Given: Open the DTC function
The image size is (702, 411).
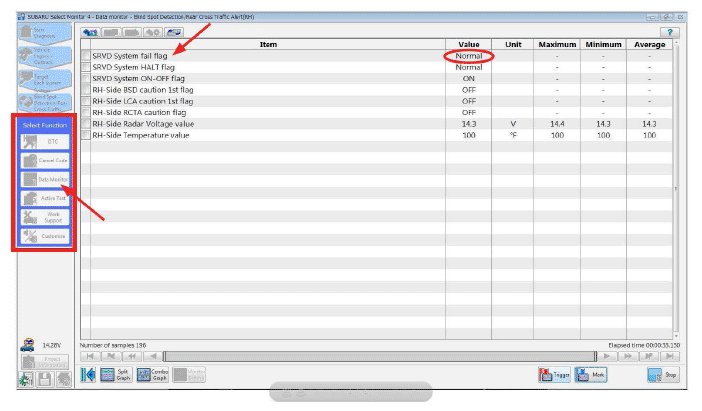Looking at the screenshot, I should 41,142.
